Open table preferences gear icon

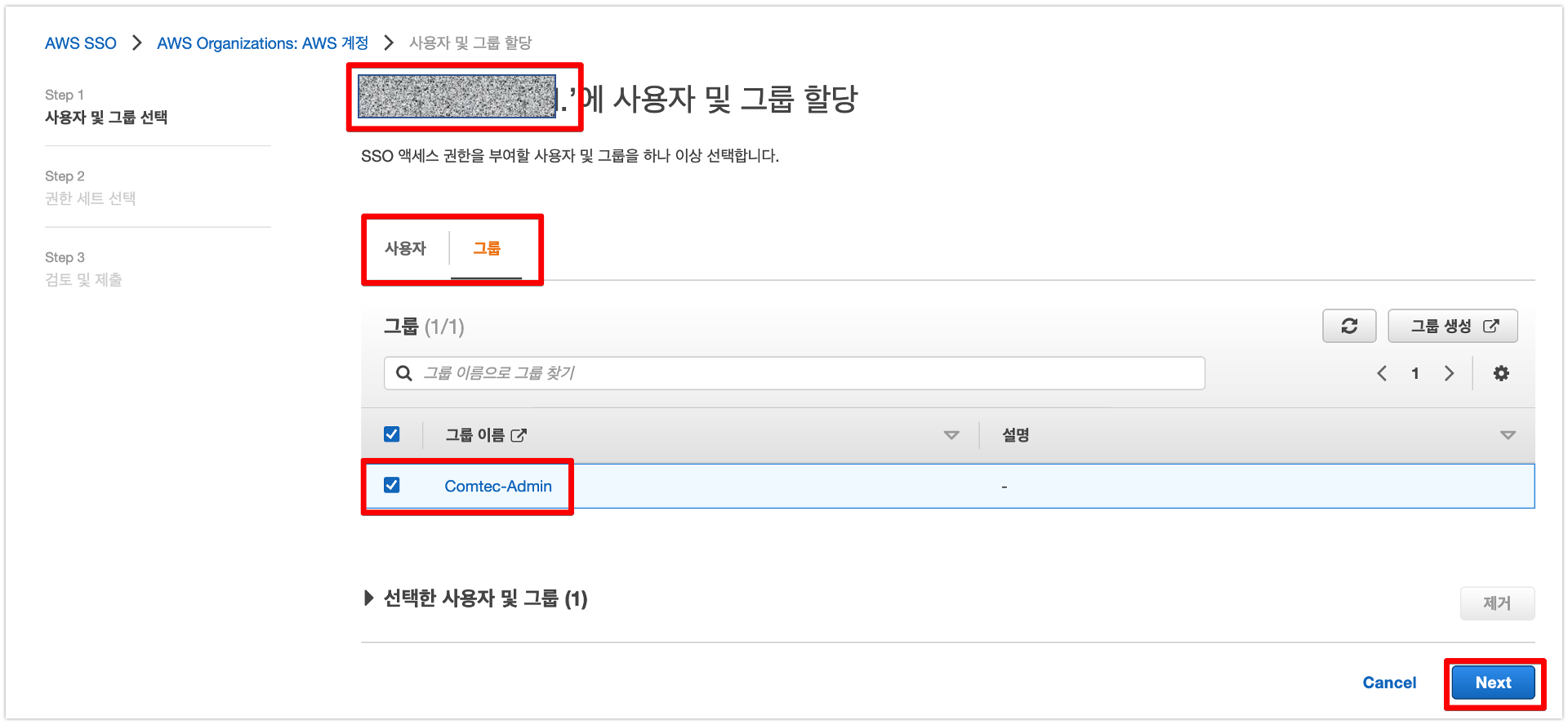pyautogui.click(x=1501, y=373)
